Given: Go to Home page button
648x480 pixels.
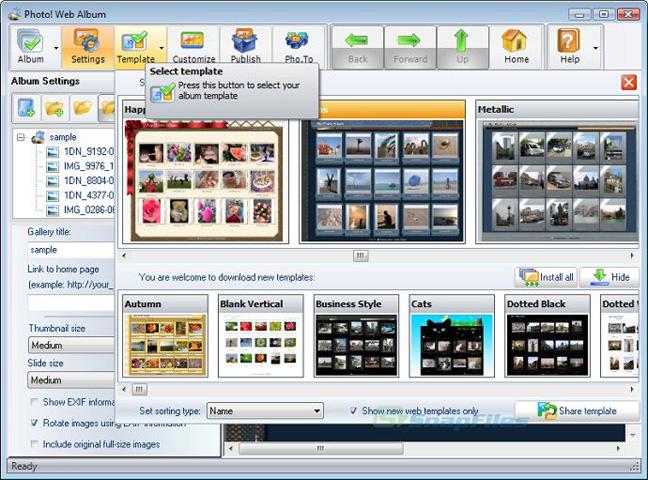Looking at the screenshot, I should click(x=516, y=47).
